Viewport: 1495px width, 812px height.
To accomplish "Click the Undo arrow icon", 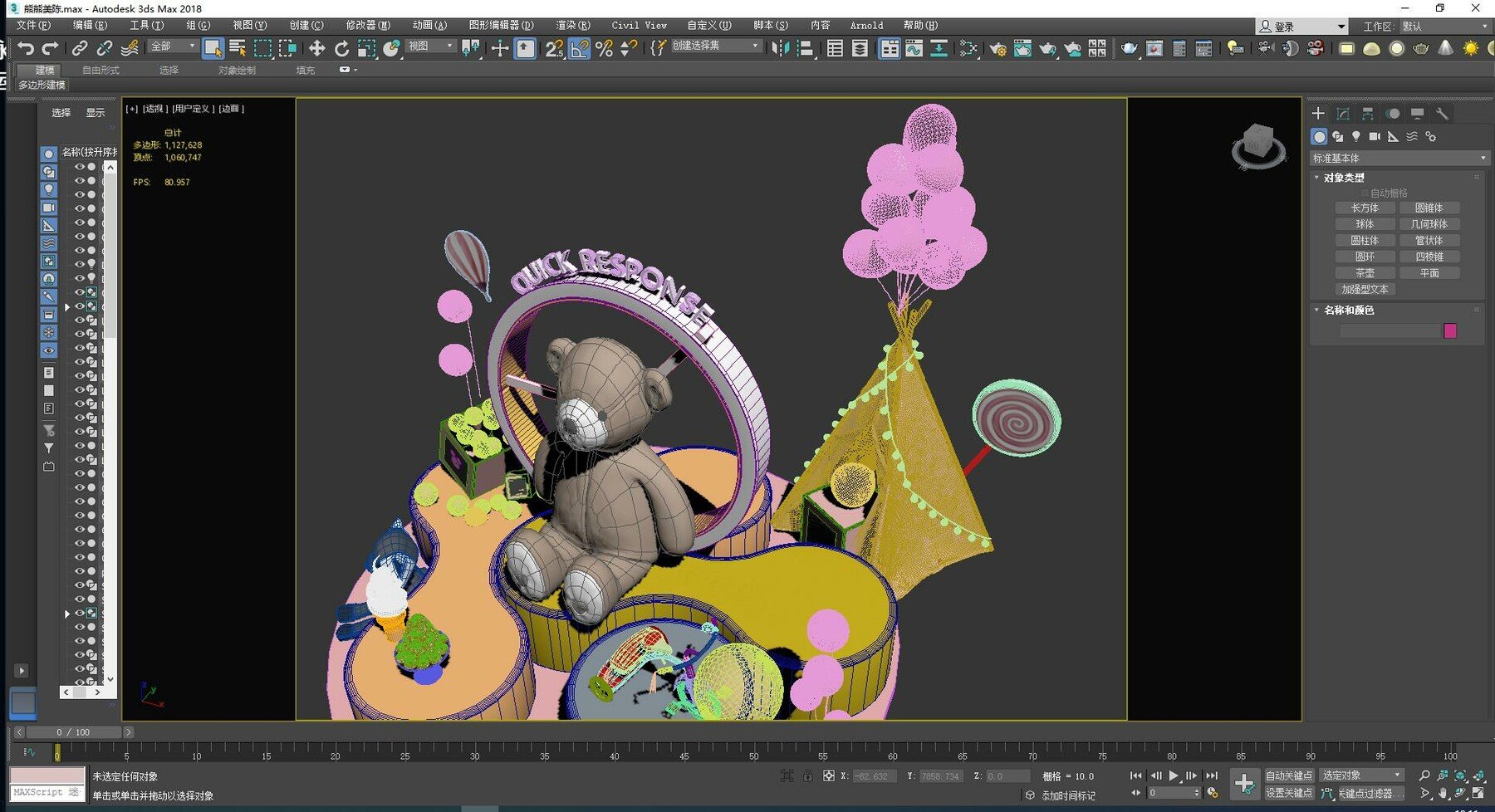I will [26, 48].
